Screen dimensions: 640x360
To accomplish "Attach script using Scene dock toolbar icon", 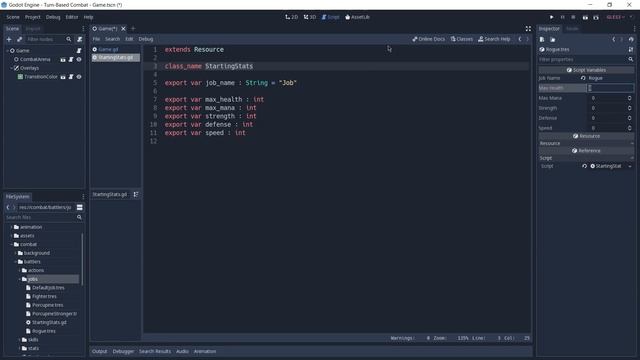I will [x=80, y=39].
